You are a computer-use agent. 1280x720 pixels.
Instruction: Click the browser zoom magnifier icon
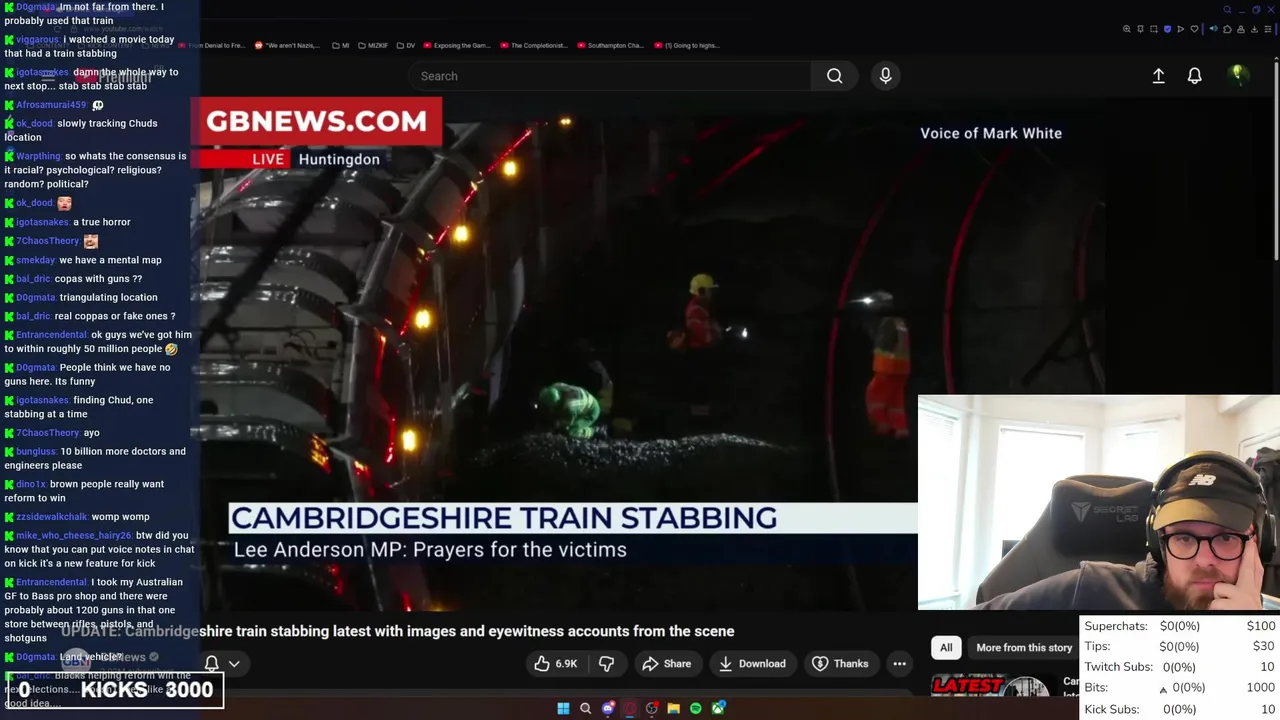tap(1127, 29)
